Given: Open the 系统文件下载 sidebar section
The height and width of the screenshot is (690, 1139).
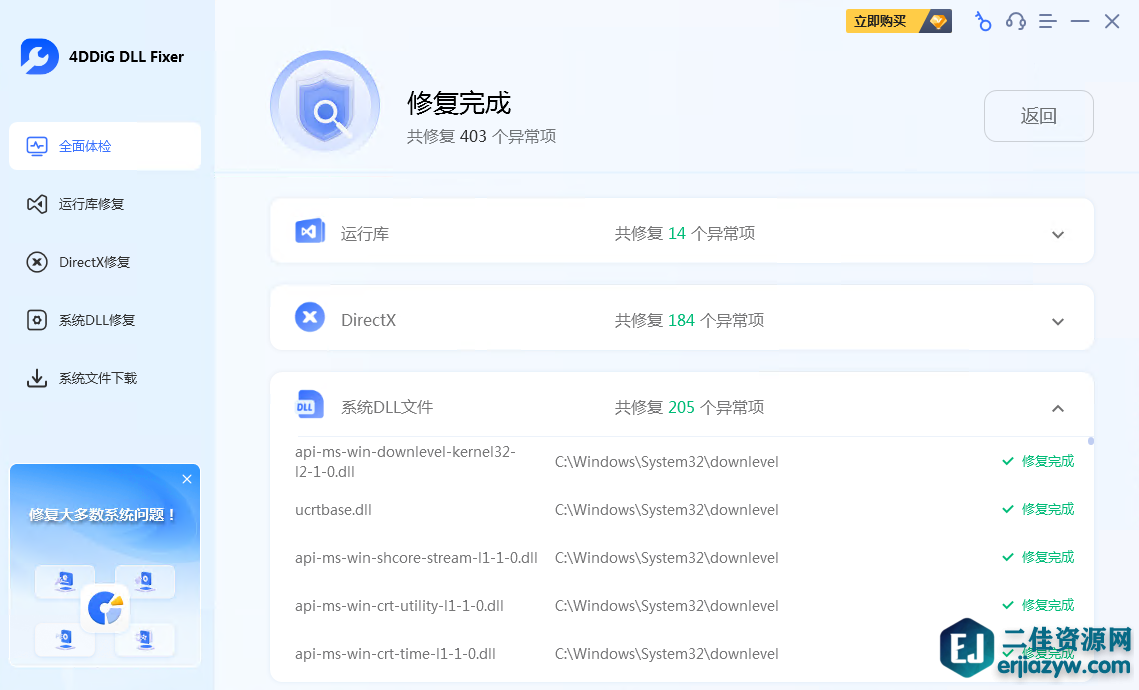Looking at the screenshot, I should (105, 378).
